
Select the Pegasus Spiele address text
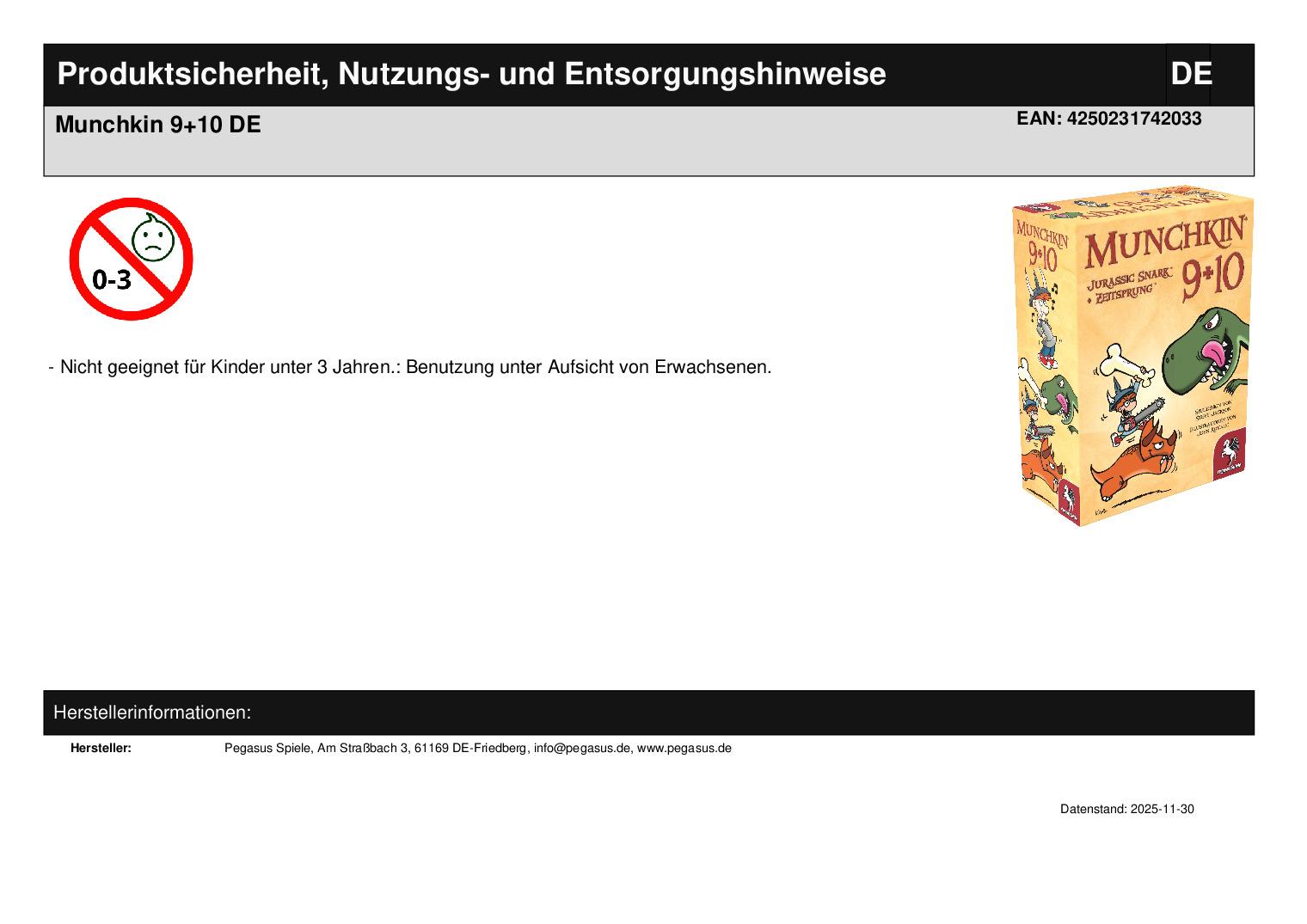pyautogui.click(x=375, y=748)
